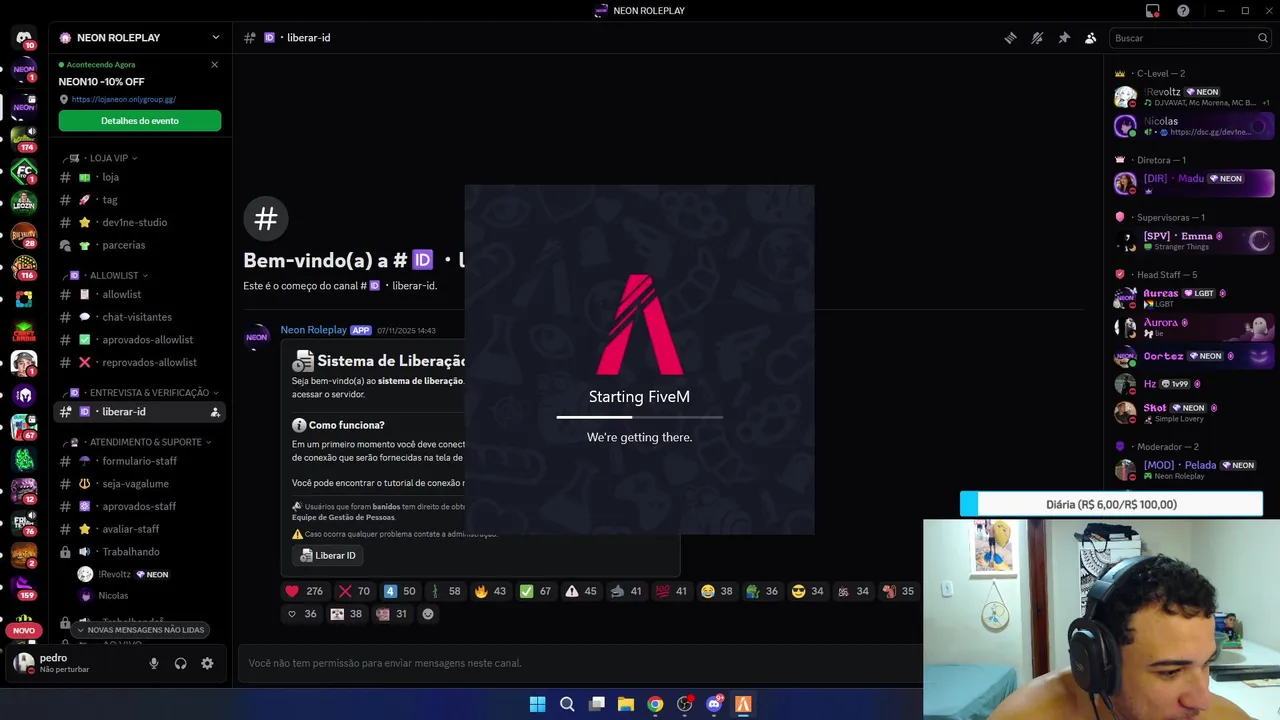Toggle microphone mute in user panel
The height and width of the screenshot is (720, 1280).
coord(154,663)
